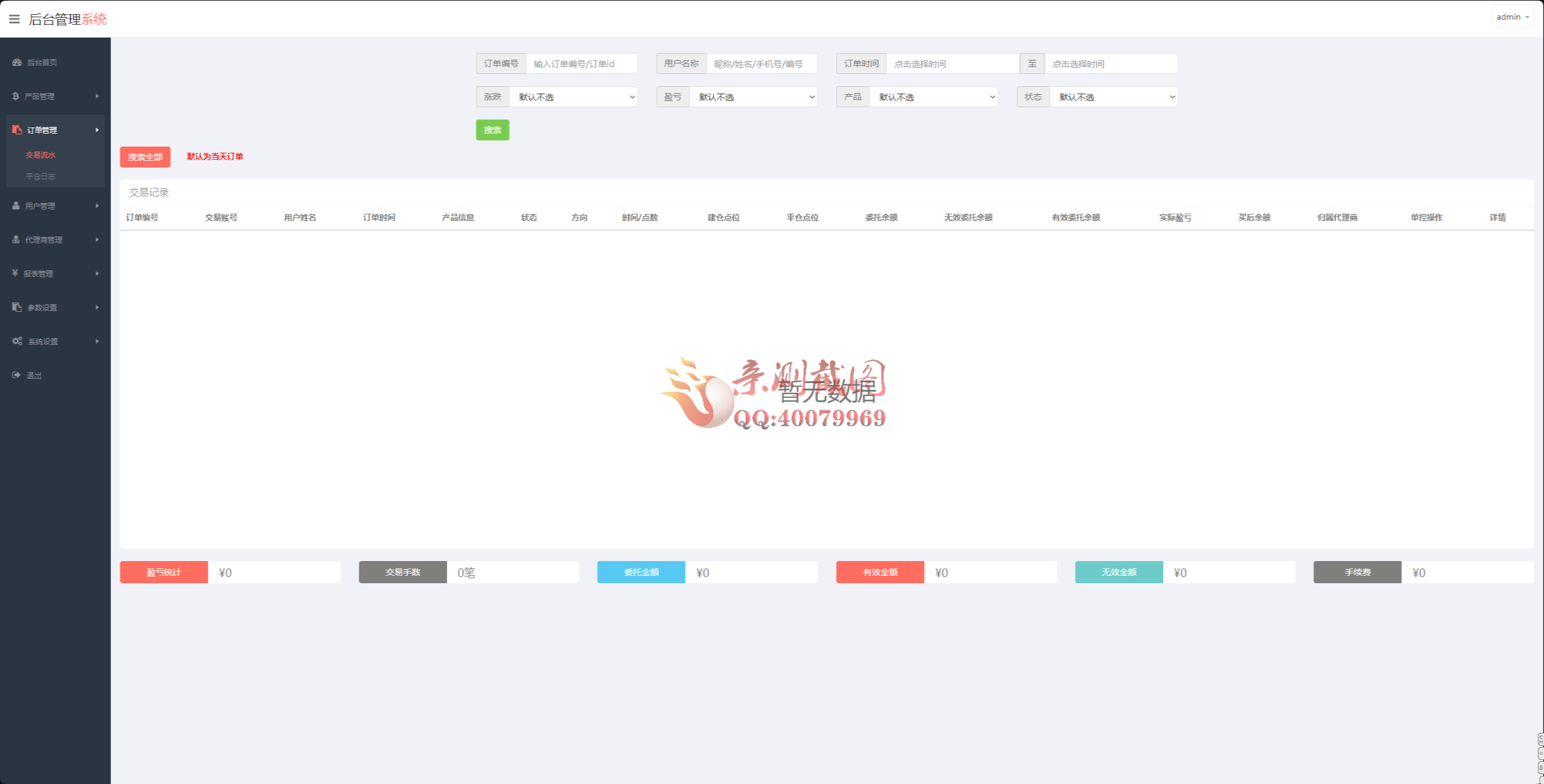Viewport: 1544px width, 784px height.
Task: Click the agent icon beside 代理商管理
Action: [x=16, y=240]
